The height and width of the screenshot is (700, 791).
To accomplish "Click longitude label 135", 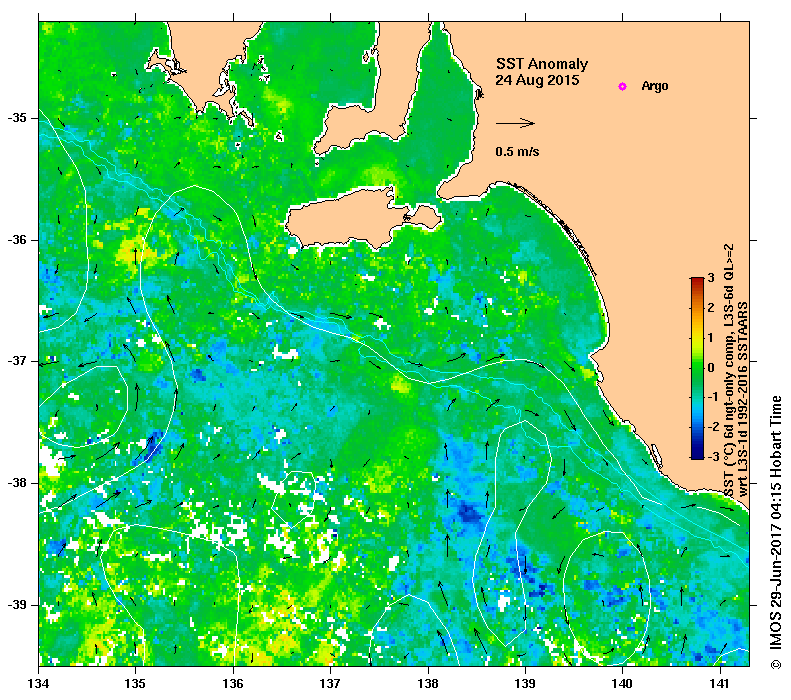I will 135,684.
